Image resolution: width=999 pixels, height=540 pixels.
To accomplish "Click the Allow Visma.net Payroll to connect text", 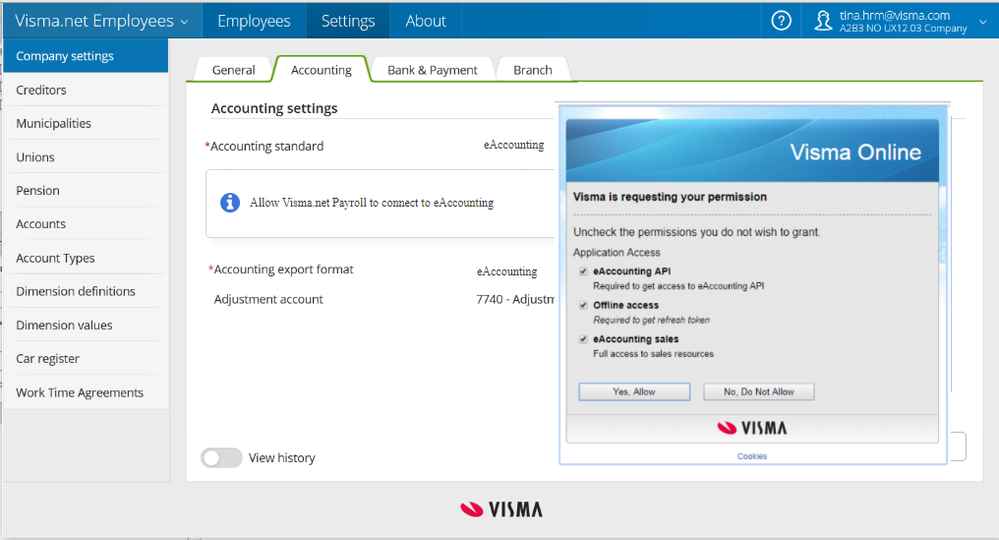I will [371, 202].
